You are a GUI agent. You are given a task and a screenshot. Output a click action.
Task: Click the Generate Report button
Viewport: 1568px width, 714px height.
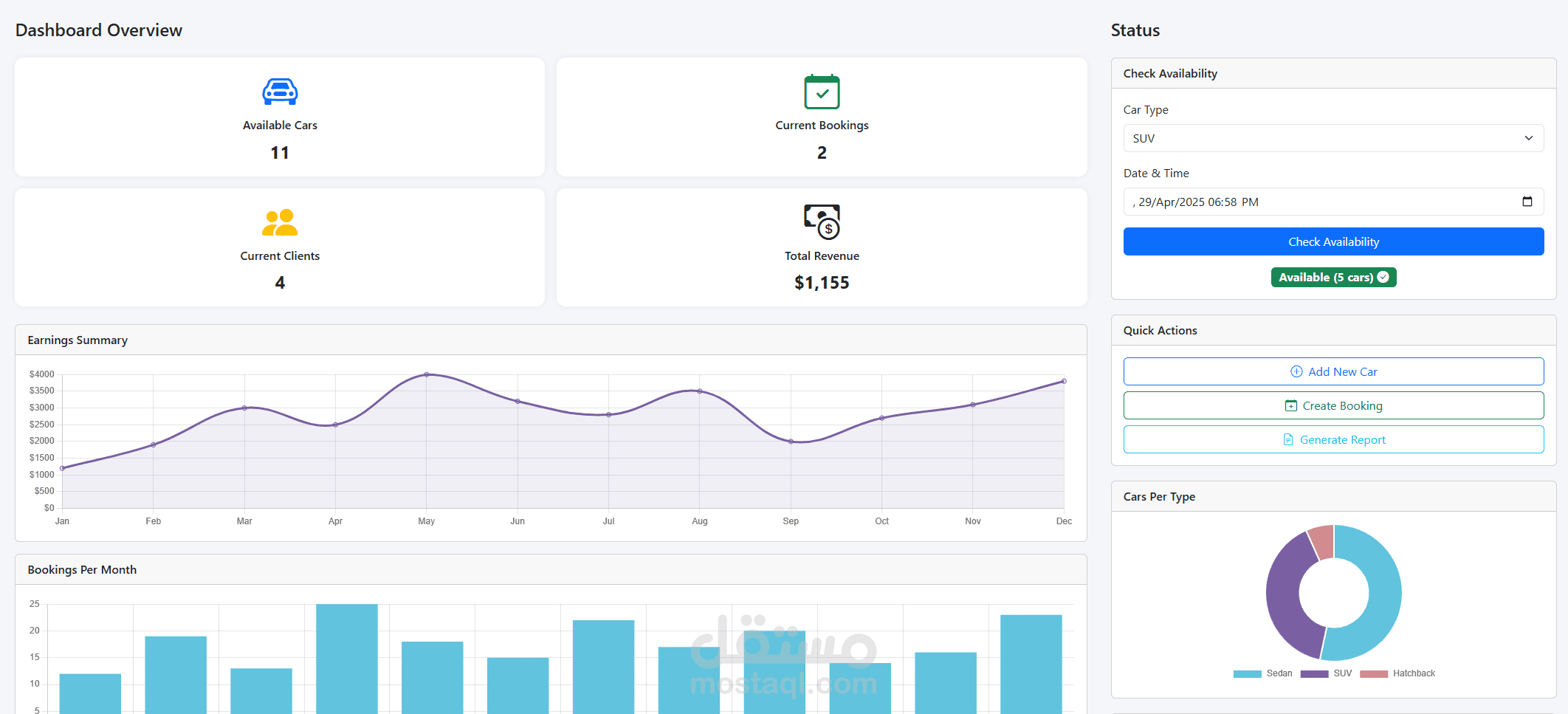click(1333, 439)
